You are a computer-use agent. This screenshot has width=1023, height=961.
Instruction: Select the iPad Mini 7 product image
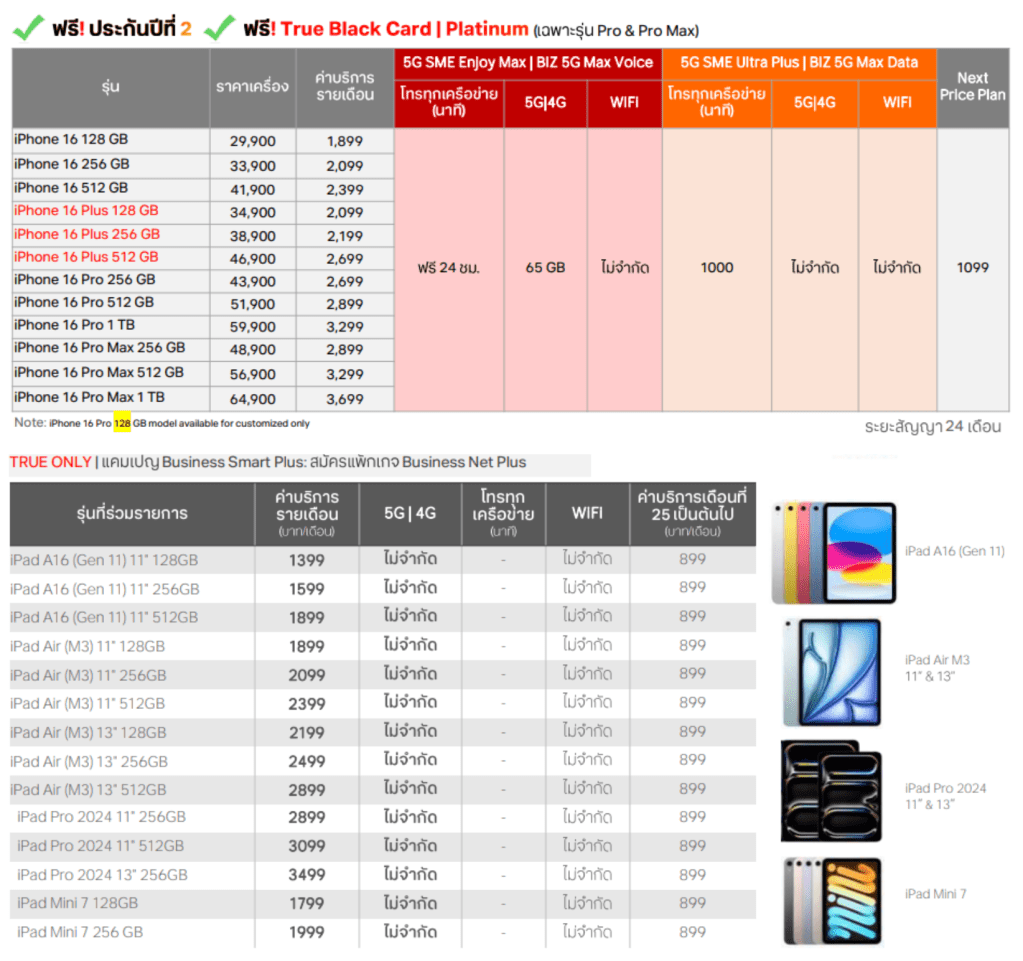tap(833, 900)
